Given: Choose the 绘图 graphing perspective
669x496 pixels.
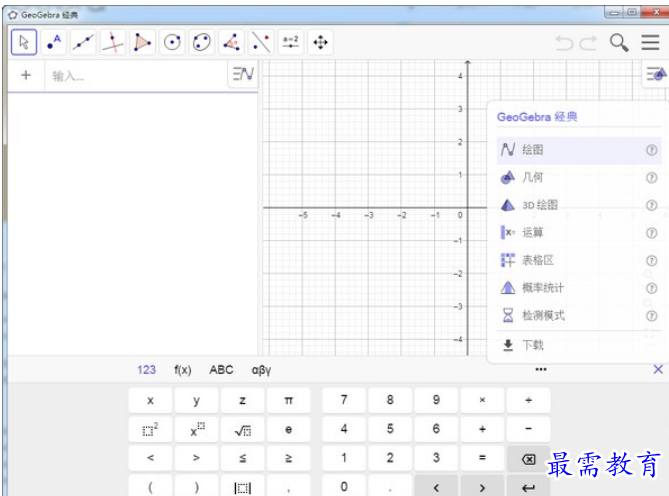Looking at the screenshot, I should click(579, 150).
